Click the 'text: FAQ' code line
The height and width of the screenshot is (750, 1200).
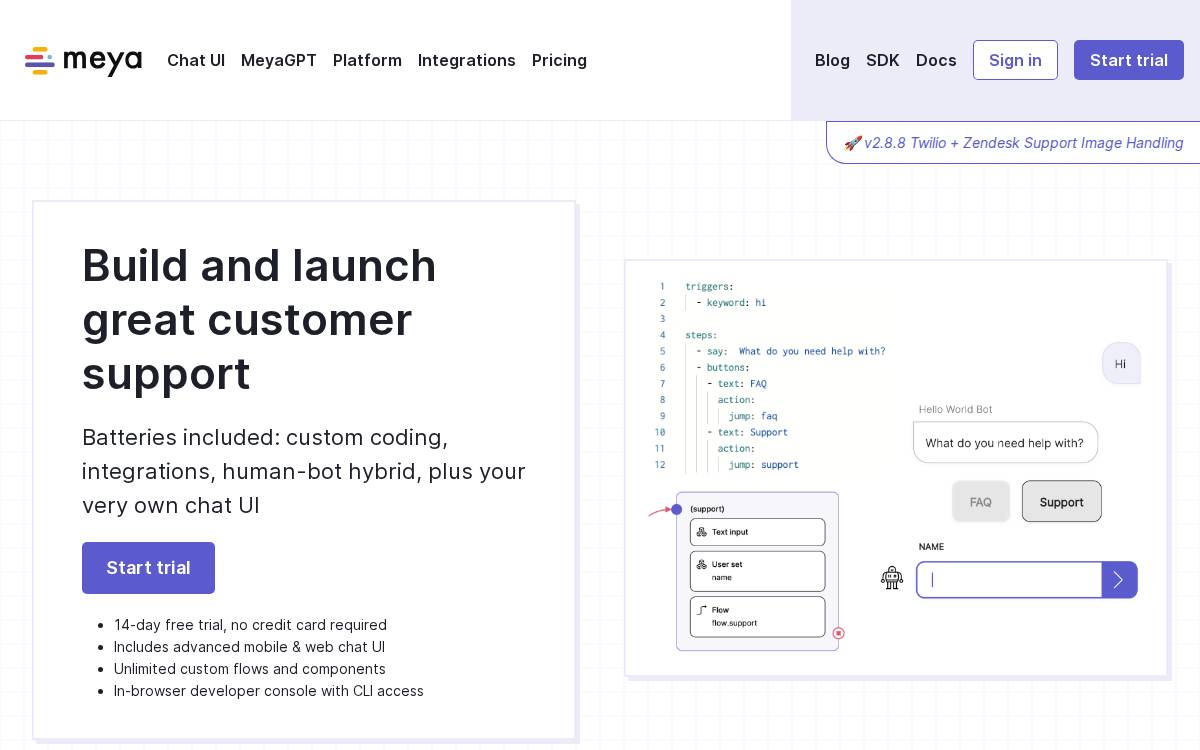click(x=737, y=384)
